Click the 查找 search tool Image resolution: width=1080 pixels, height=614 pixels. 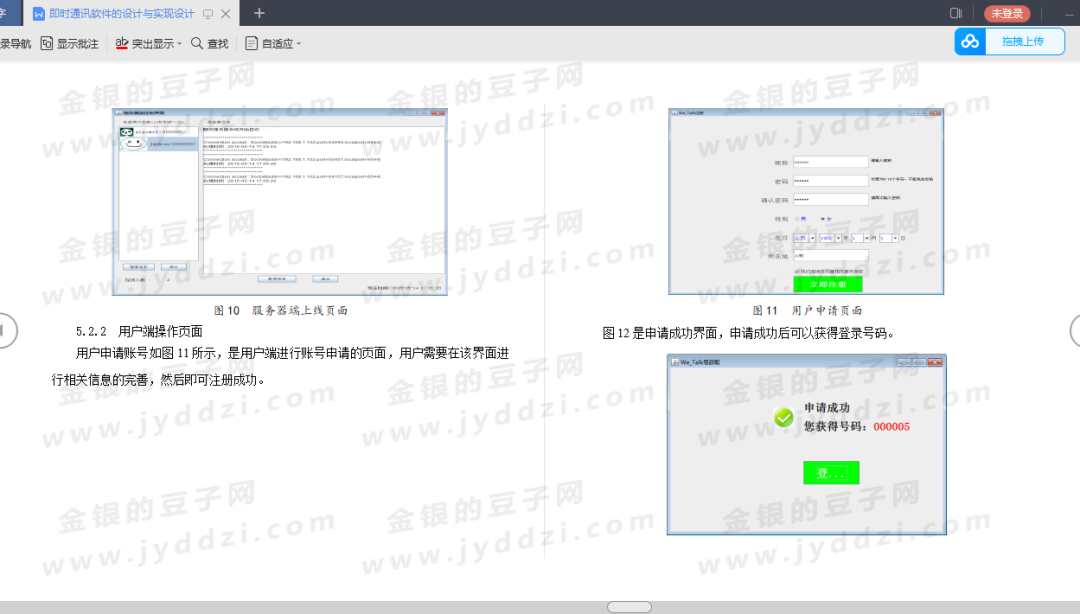(x=209, y=43)
